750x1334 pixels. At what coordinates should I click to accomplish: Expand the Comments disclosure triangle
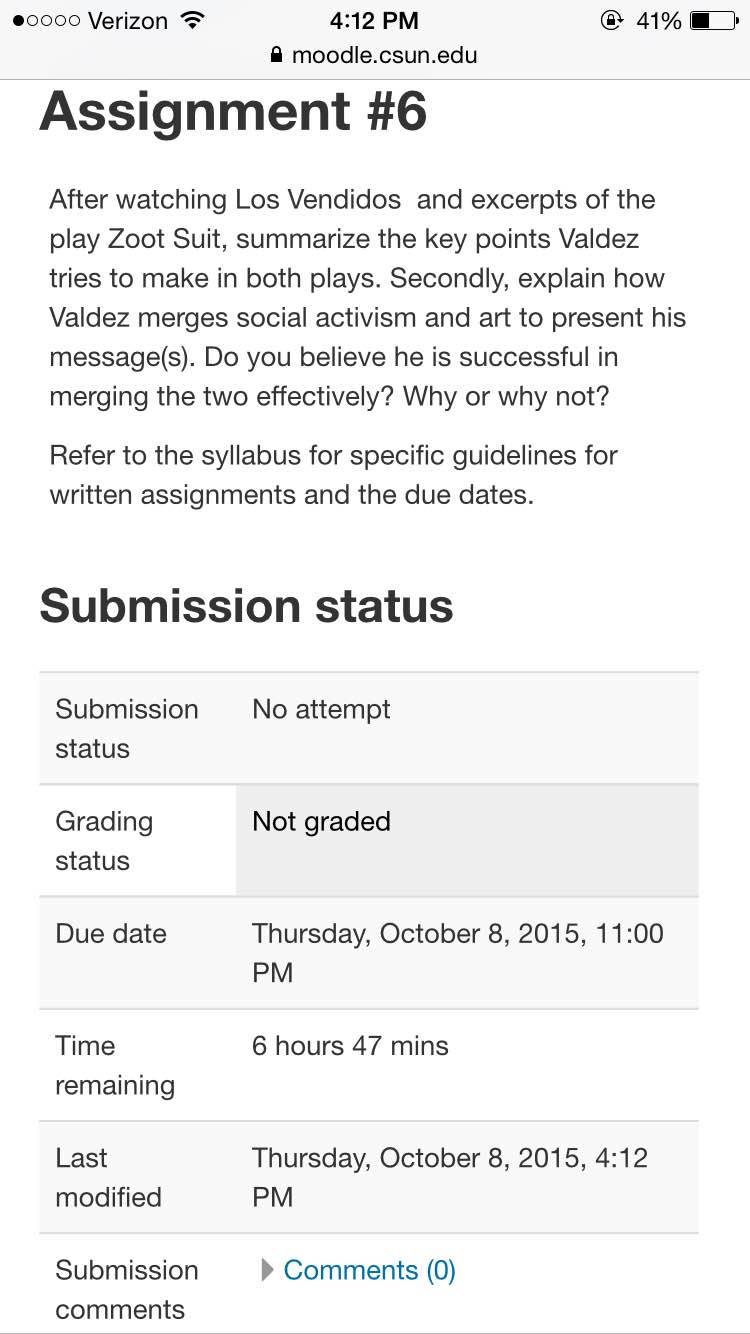267,1270
